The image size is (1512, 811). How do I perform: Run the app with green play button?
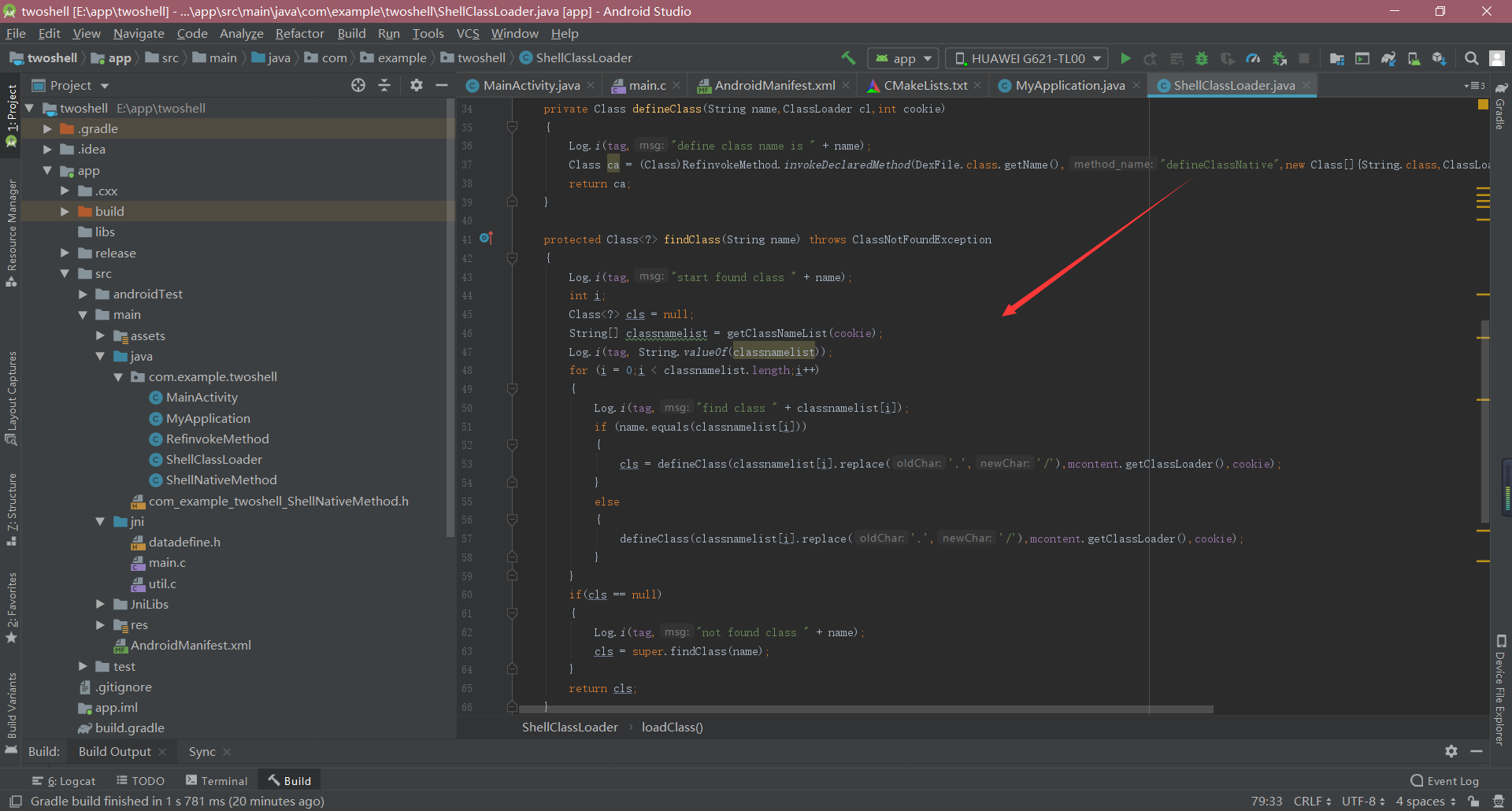pyautogui.click(x=1125, y=58)
